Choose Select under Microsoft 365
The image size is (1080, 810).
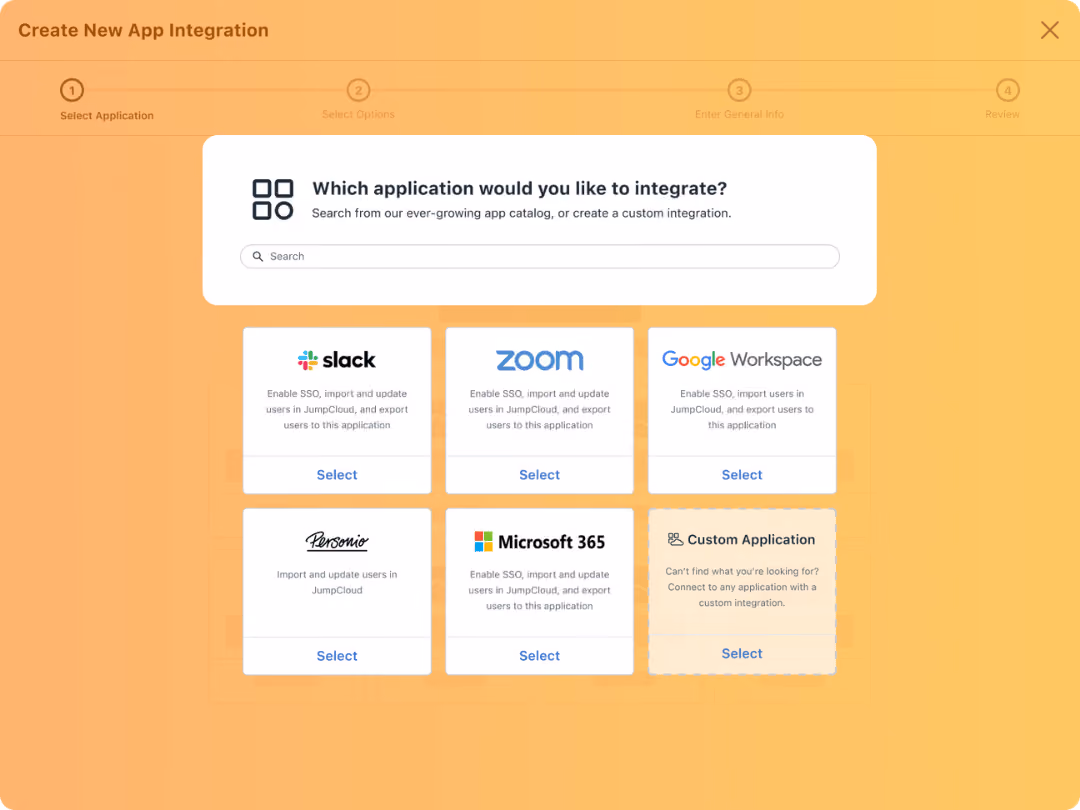(539, 656)
